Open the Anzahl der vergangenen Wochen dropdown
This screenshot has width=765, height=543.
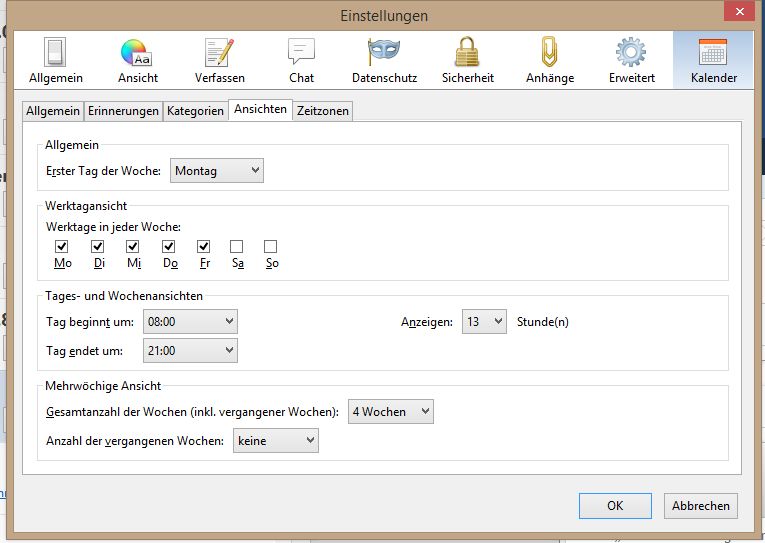pos(275,440)
